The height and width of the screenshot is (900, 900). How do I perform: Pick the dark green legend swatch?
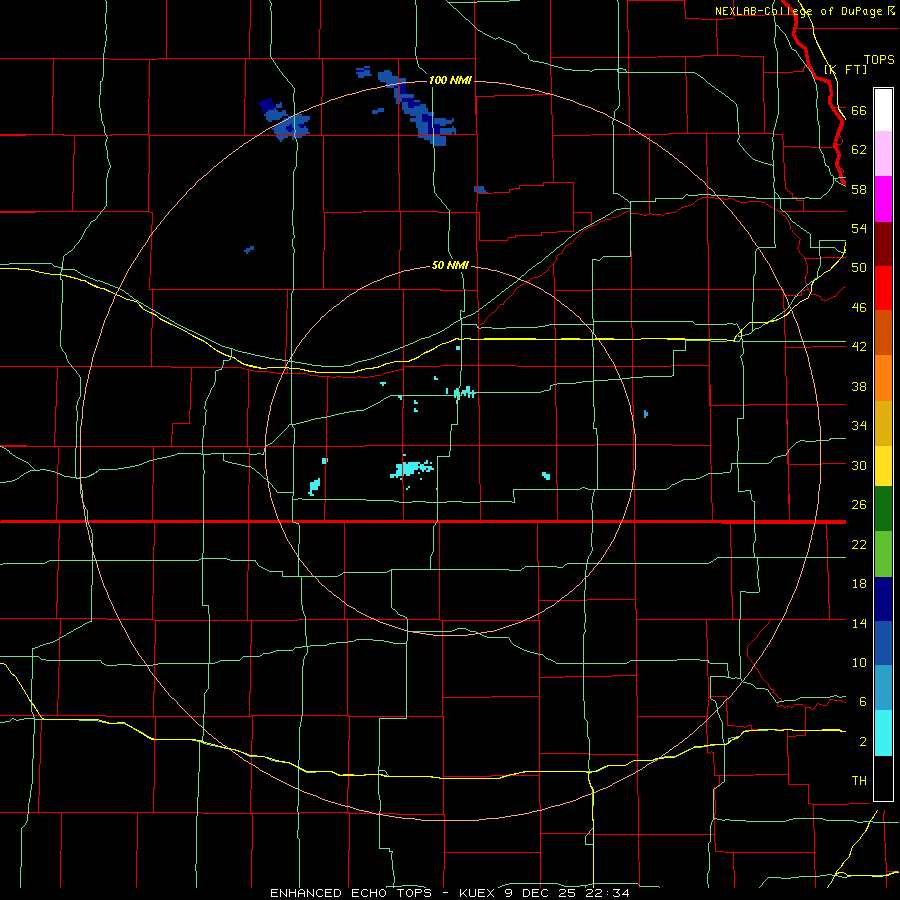tap(883, 509)
